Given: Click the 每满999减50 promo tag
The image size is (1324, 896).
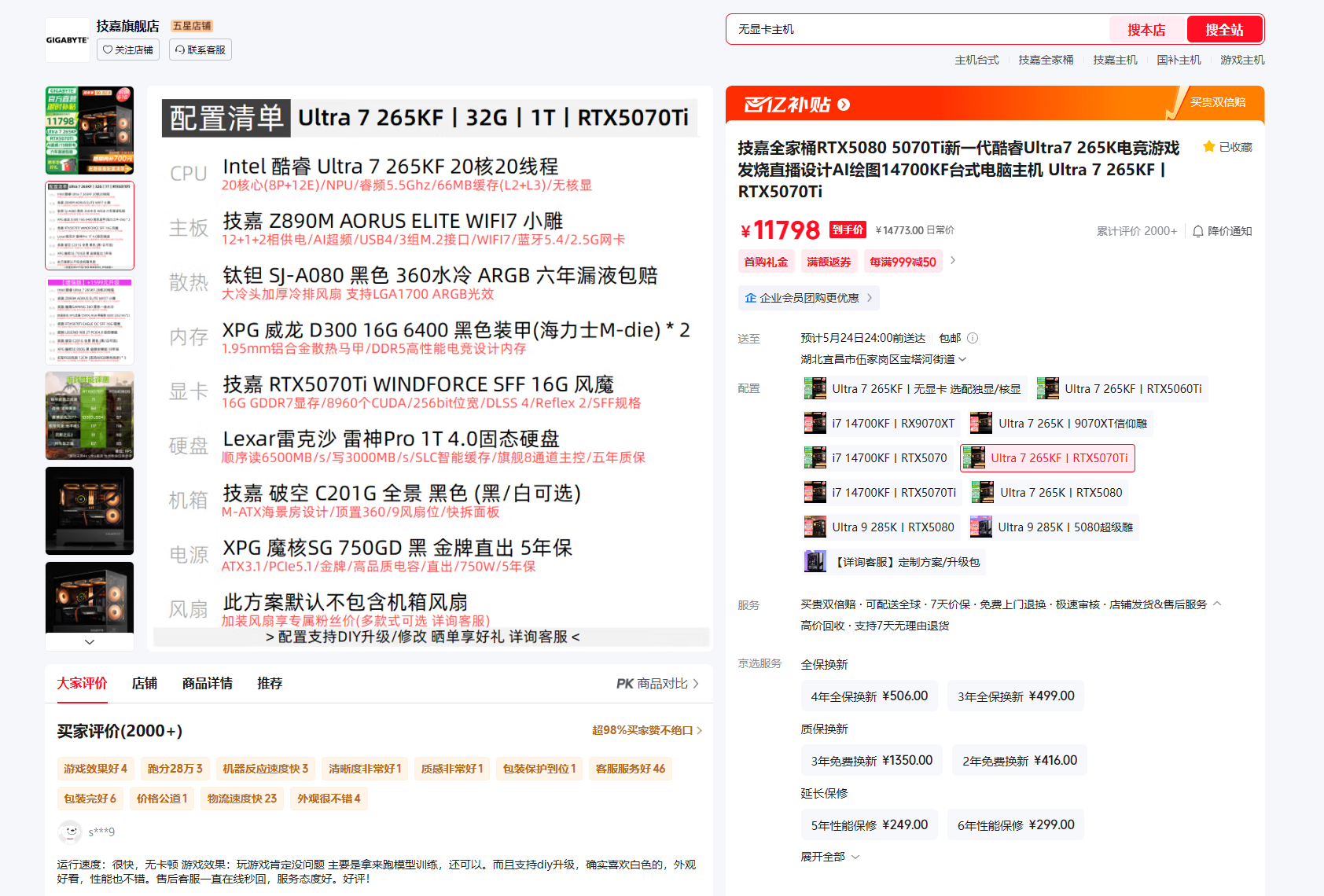Looking at the screenshot, I should (x=903, y=262).
